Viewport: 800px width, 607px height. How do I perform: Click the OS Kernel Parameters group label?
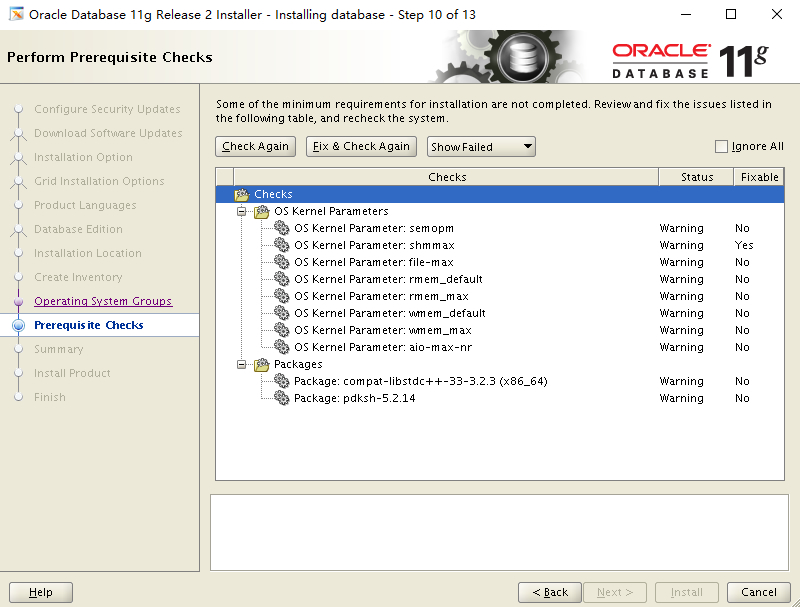[331, 211]
